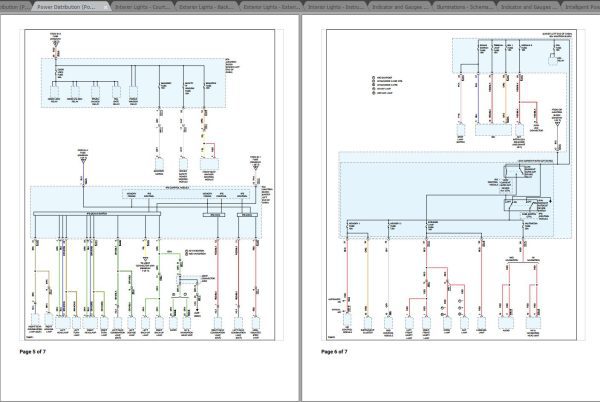Switch to the Illuminations - Schema... tab

465,7
